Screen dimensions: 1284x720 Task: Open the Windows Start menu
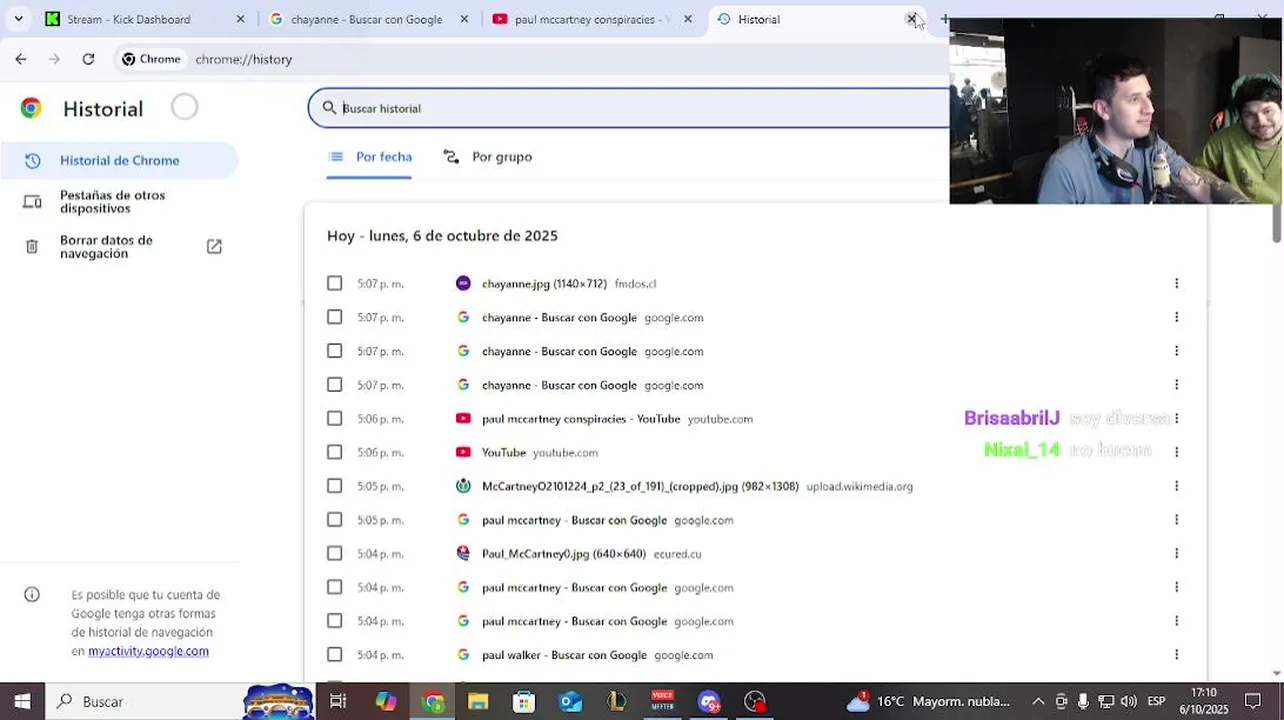[x=22, y=701]
